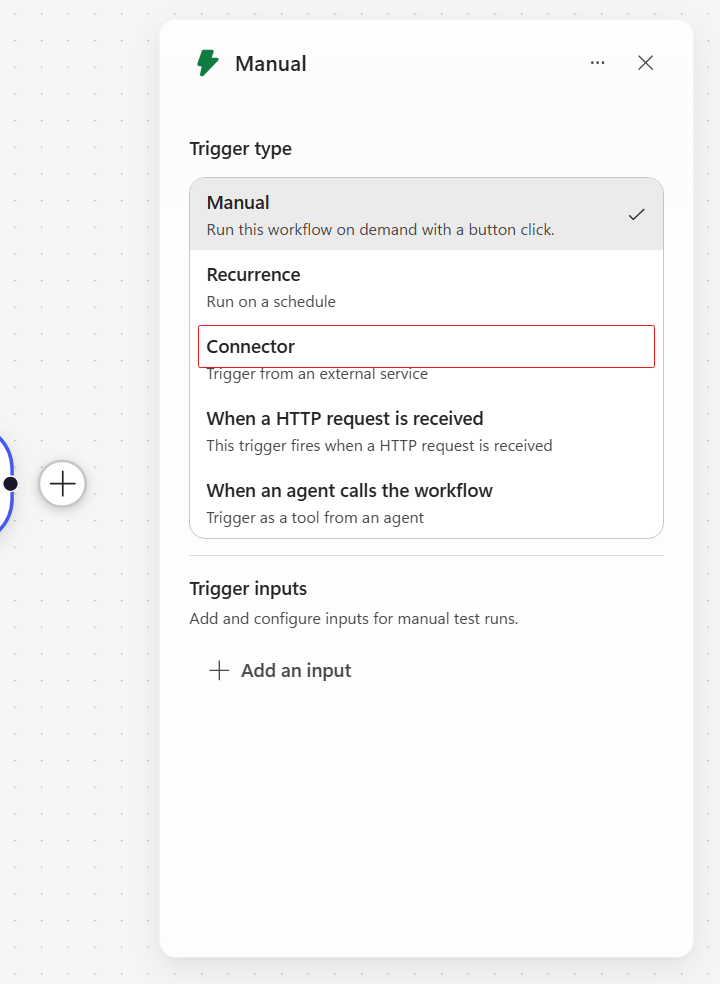Choose the Recurrence trigger type
Screen dimensions: 720x984
426,287
